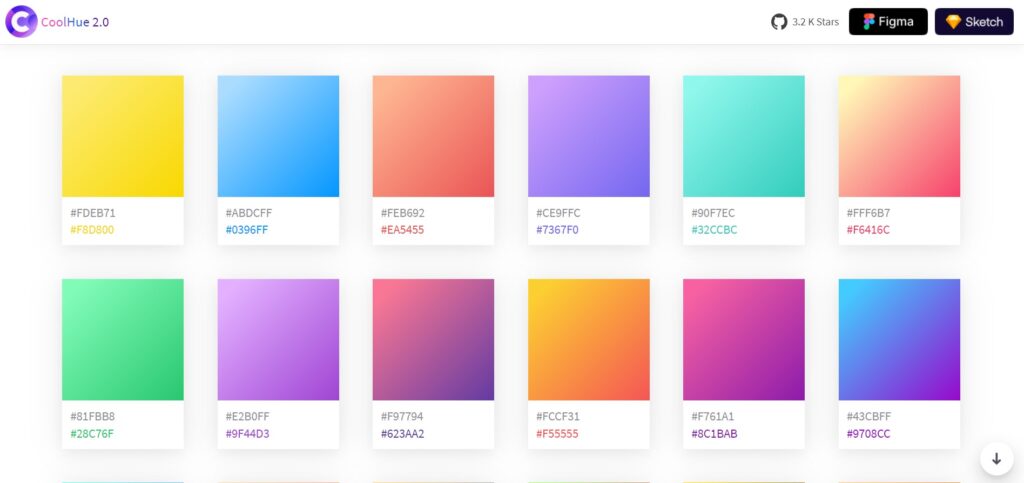Copy hex code #F761A1
Viewport: 1024px width, 483px height.
pos(712,416)
